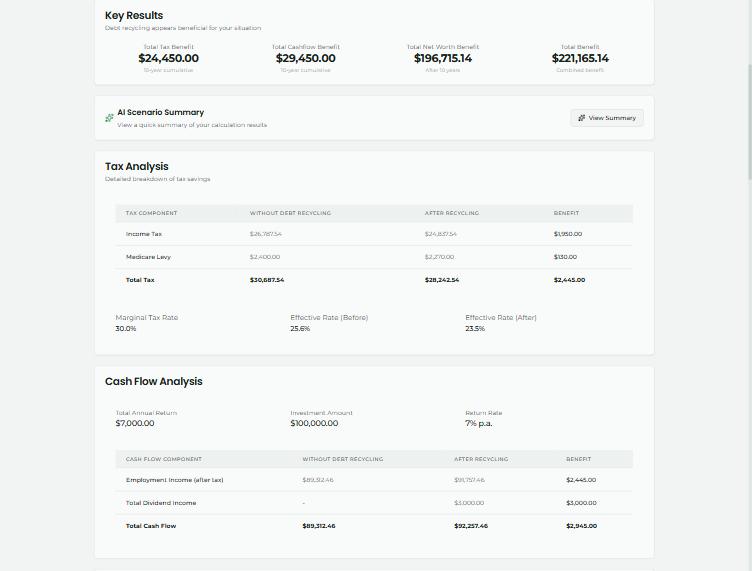Screen dimensions: 752x571
Task: Click the Income Tax row label
Action: pyautogui.click(x=144, y=234)
